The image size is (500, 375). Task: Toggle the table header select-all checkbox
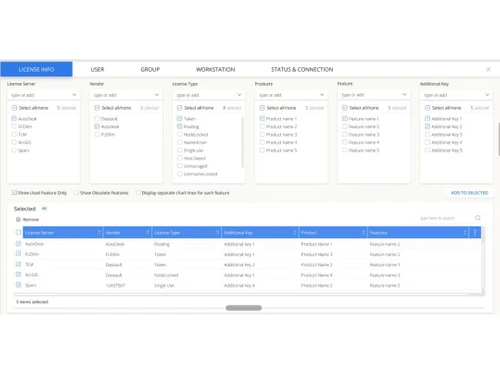click(18, 232)
